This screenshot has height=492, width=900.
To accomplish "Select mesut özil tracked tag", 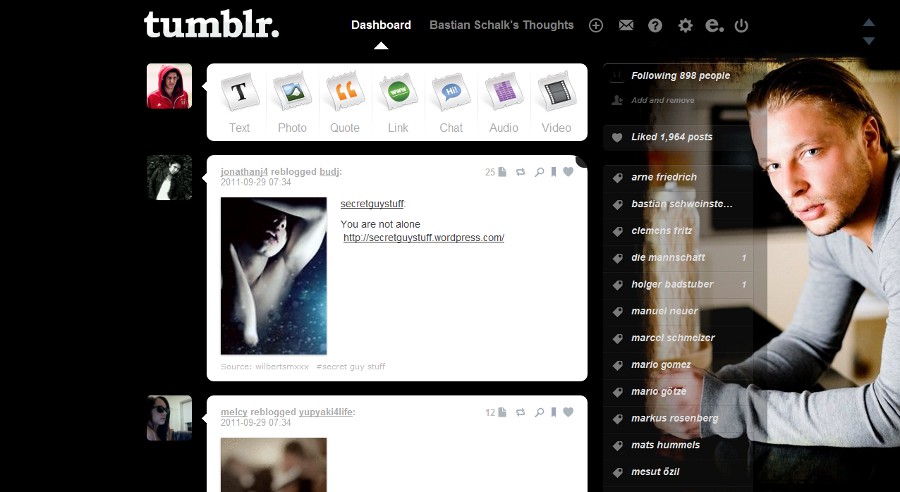I will [x=678, y=472].
